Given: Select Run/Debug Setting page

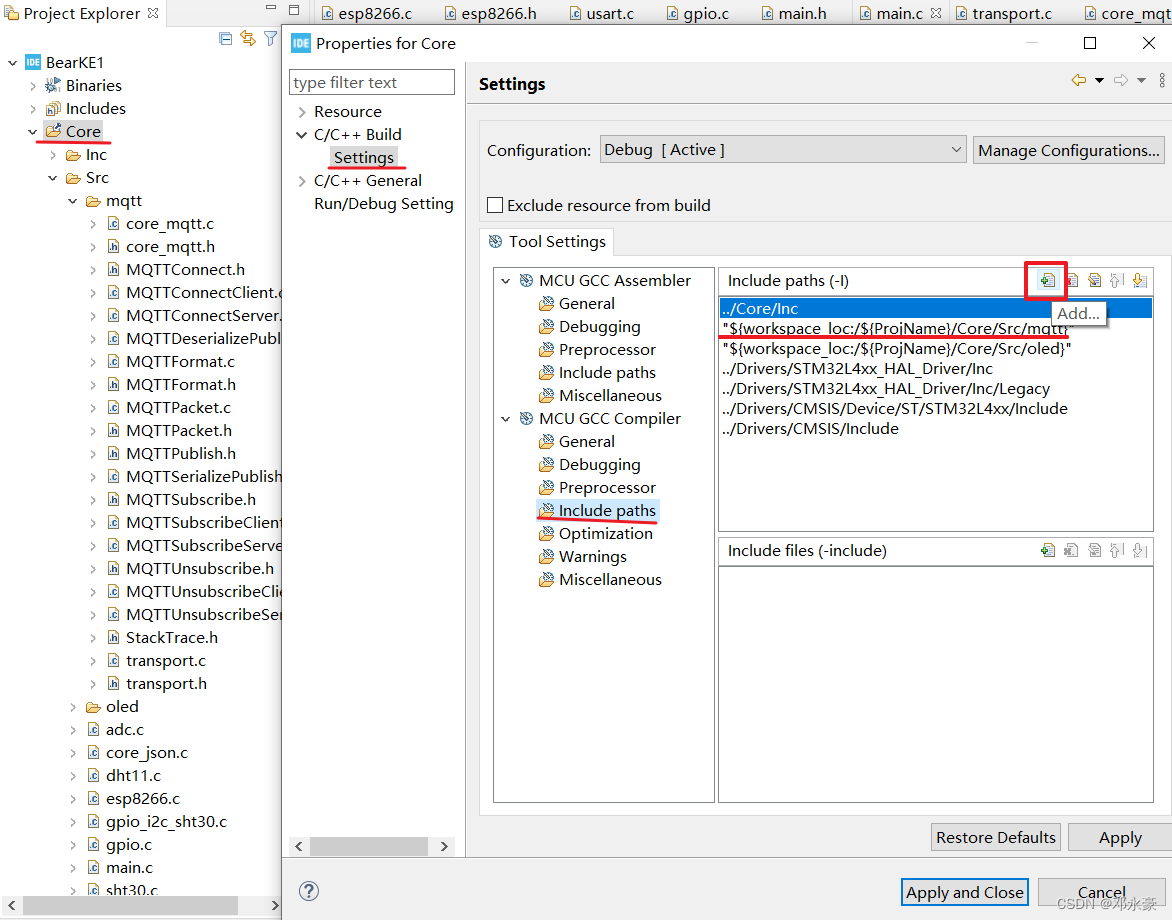Looking at the screenshot, I should pyautogui.click(x=383, y=203).
